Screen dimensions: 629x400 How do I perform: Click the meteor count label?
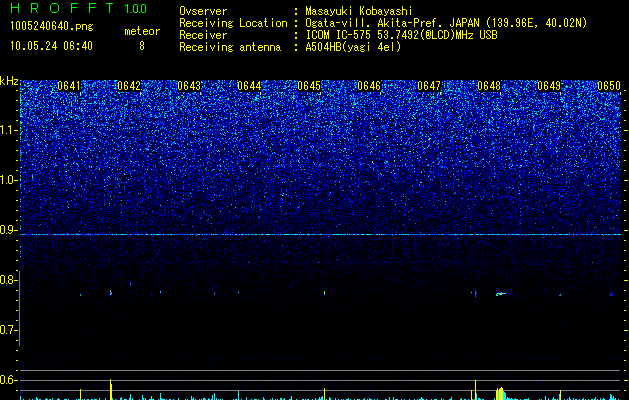click(142, 31)
